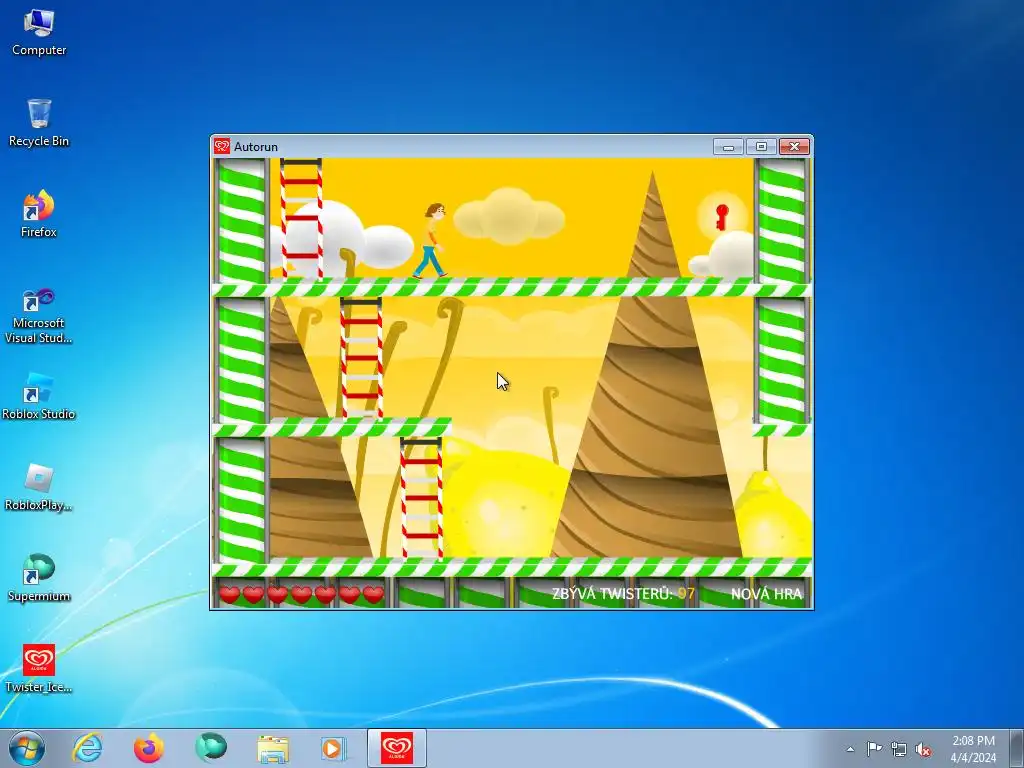Click the middle ladder in the game
The width and height of the screenshot is (1024, 768).
tap(361, 358)
